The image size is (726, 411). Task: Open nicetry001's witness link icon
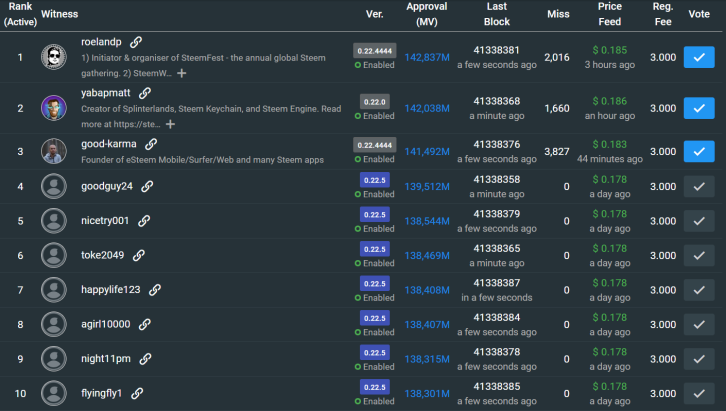(144, 221)
